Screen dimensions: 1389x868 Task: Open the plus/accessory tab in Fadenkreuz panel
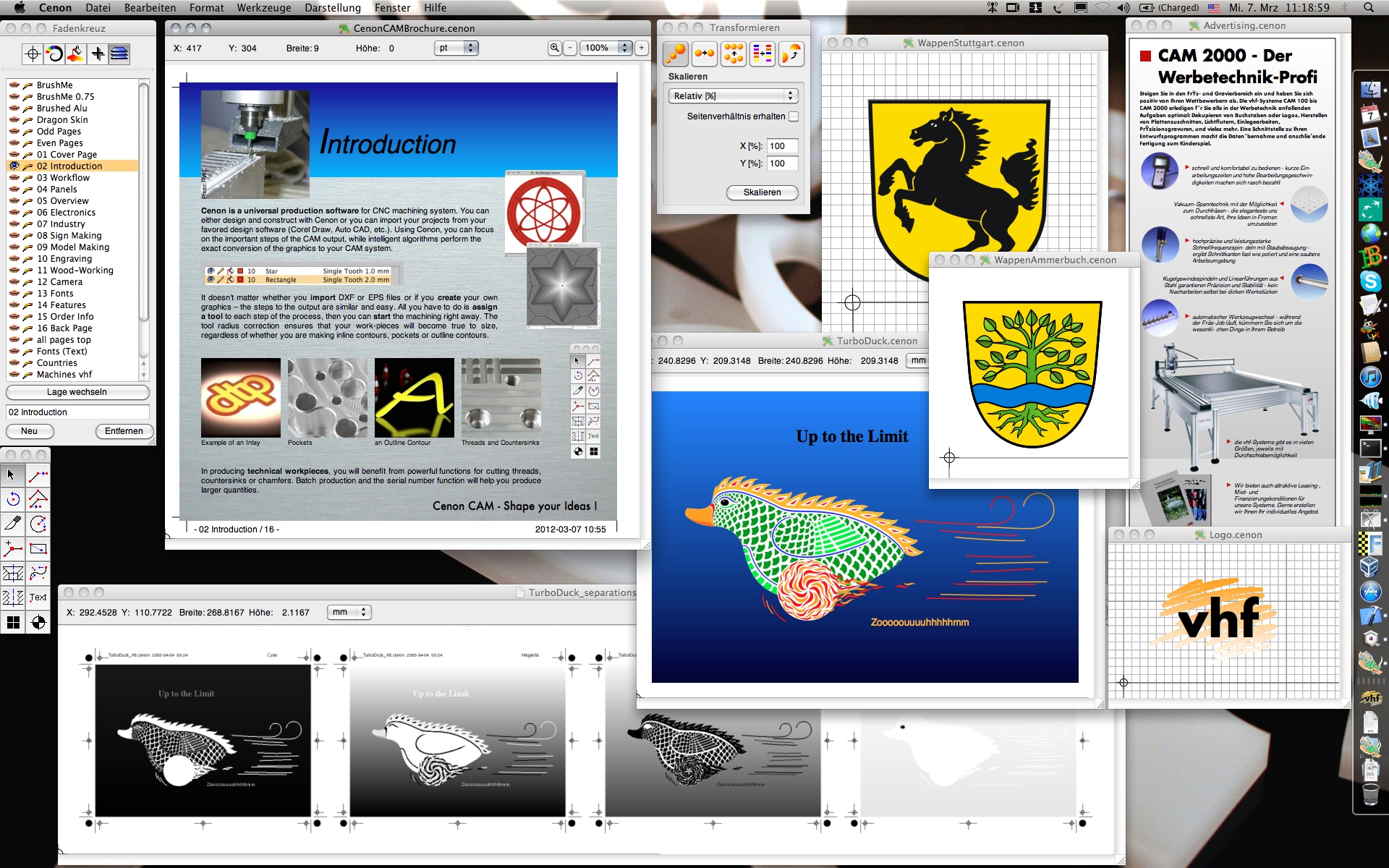click(x=98, y=54)
